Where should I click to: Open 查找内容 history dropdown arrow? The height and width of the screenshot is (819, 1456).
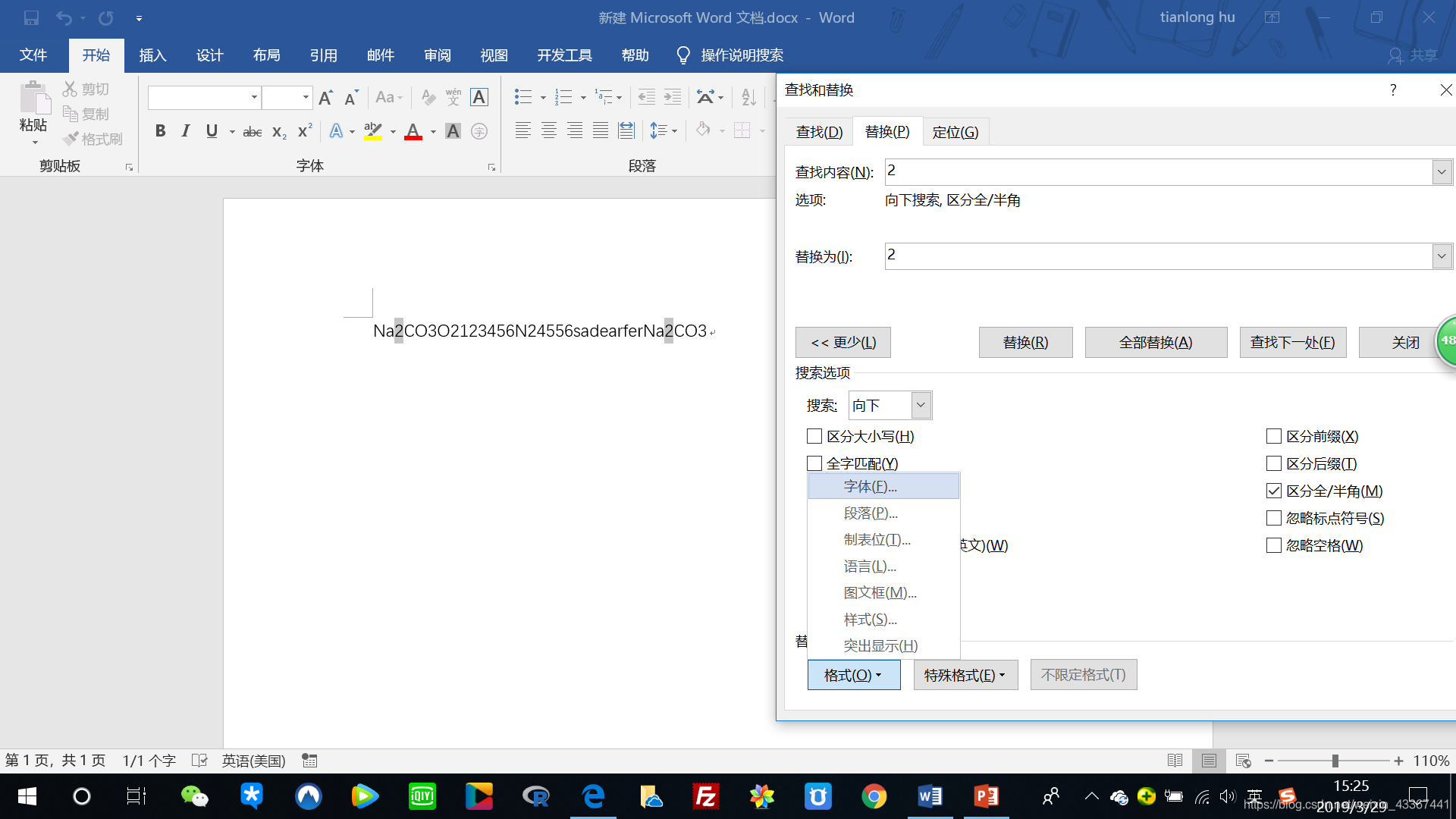[1442, 172]
